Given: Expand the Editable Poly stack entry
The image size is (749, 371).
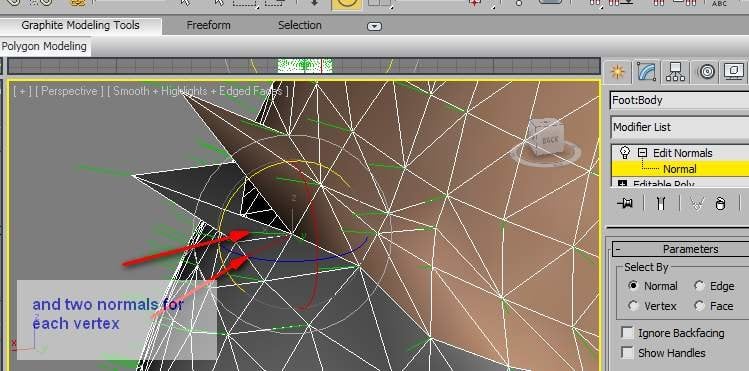Looking at the screenshot, I should (x=622, y=184).
